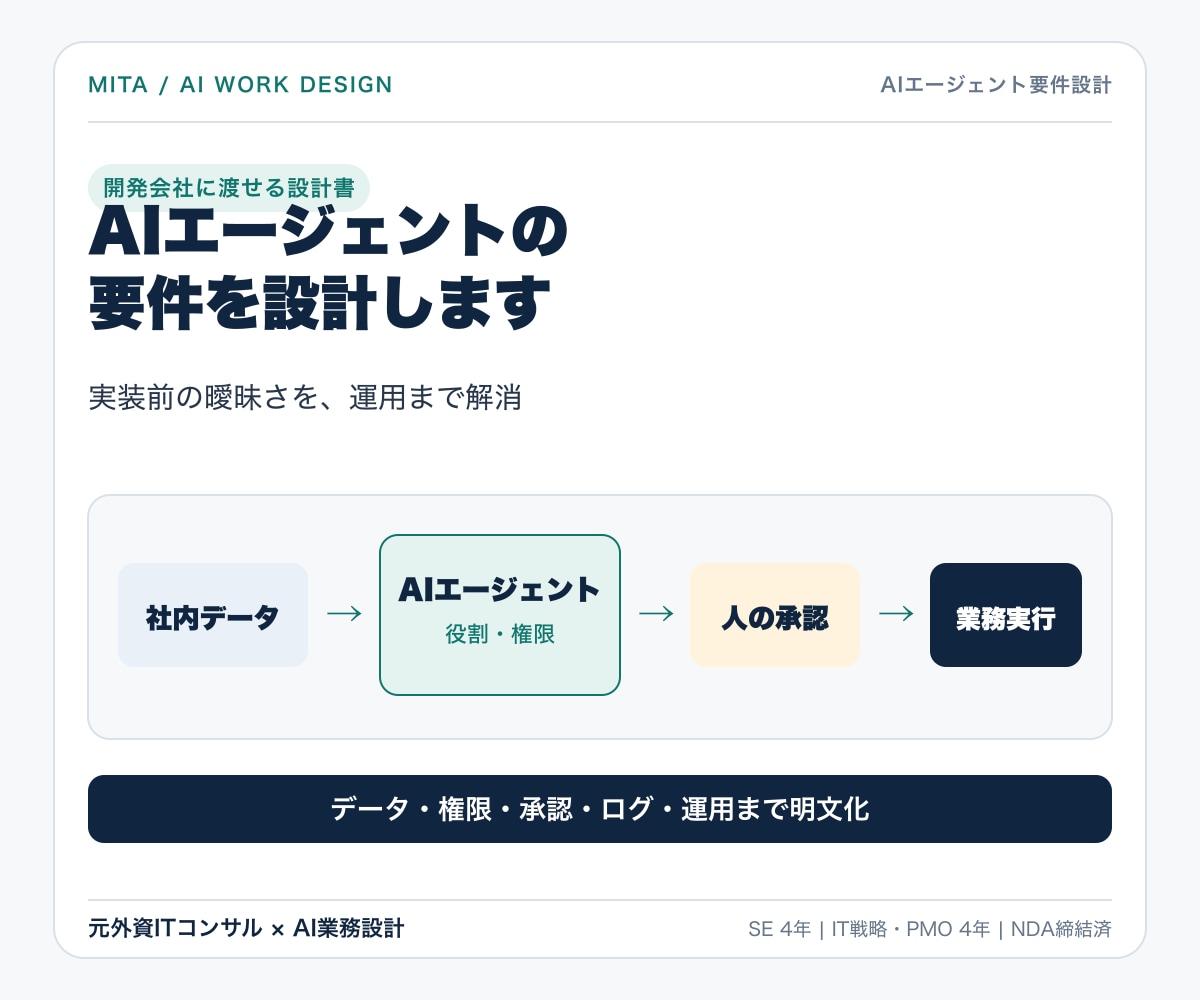Image resolution: width=1200 pixels, height=1000 pixels.
Task: Click the arrow between 人の承認 and 業務実行
Action: point(896,614)
